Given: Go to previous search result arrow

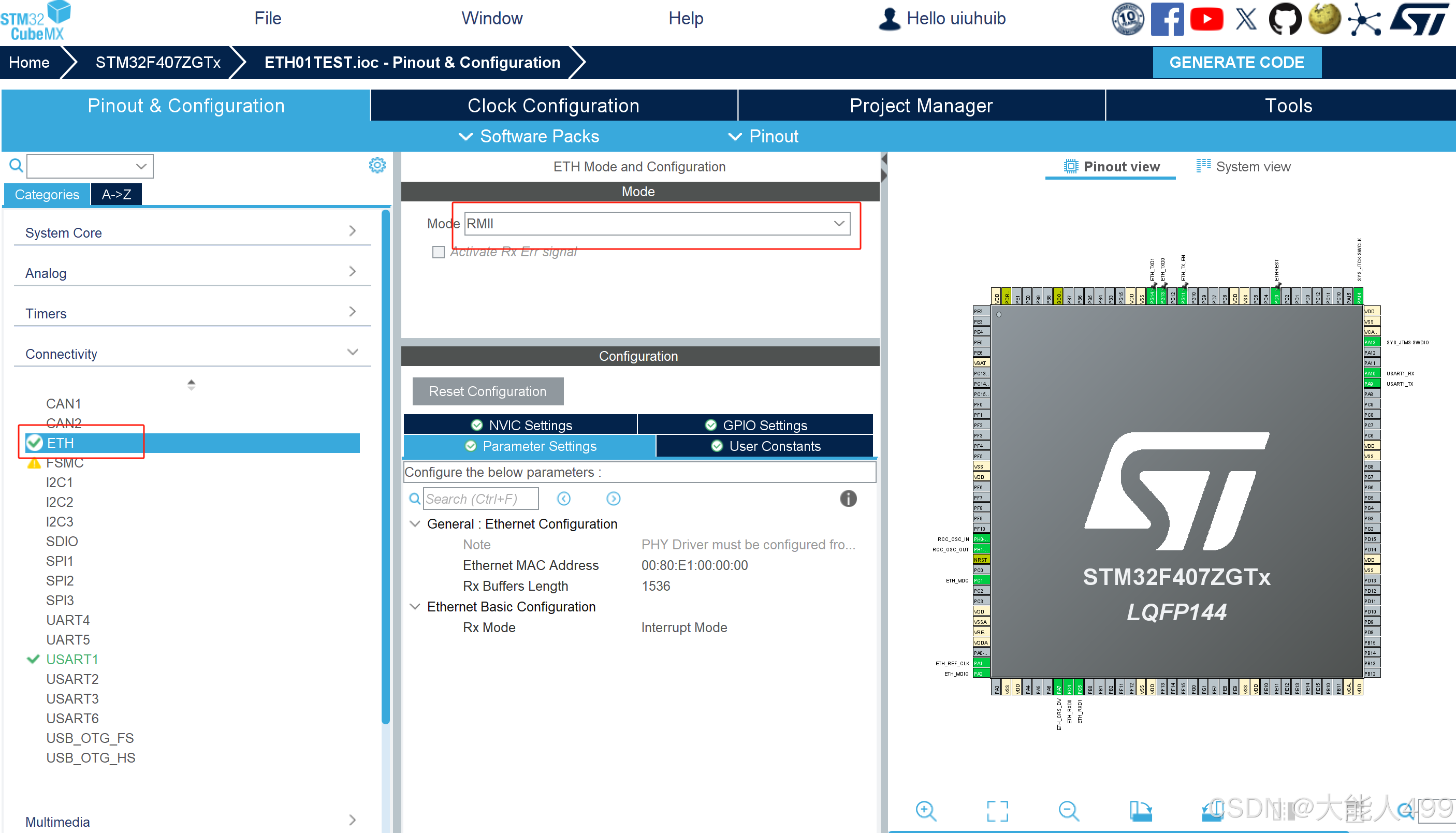Looking at the screenshot, I should pos(563,499).
